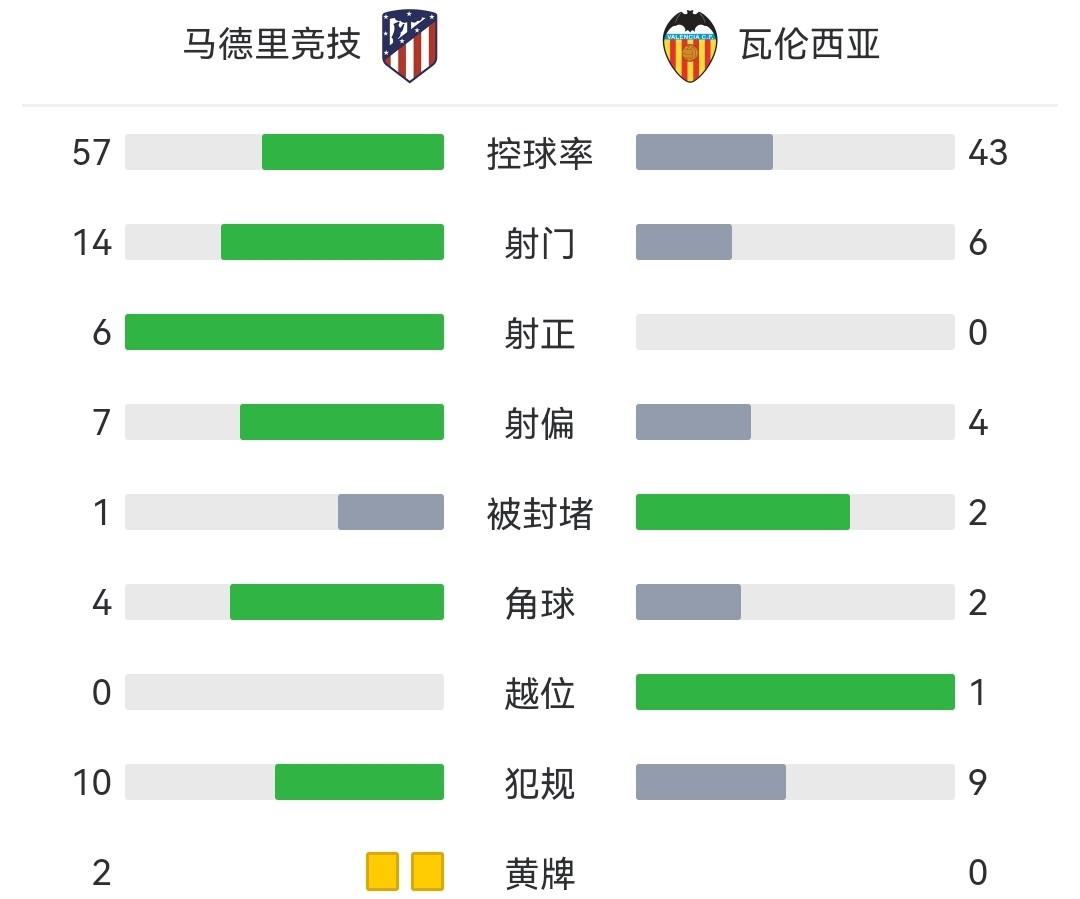
Task: Click the full green 射正 bar
Action: tap(284, 332)
